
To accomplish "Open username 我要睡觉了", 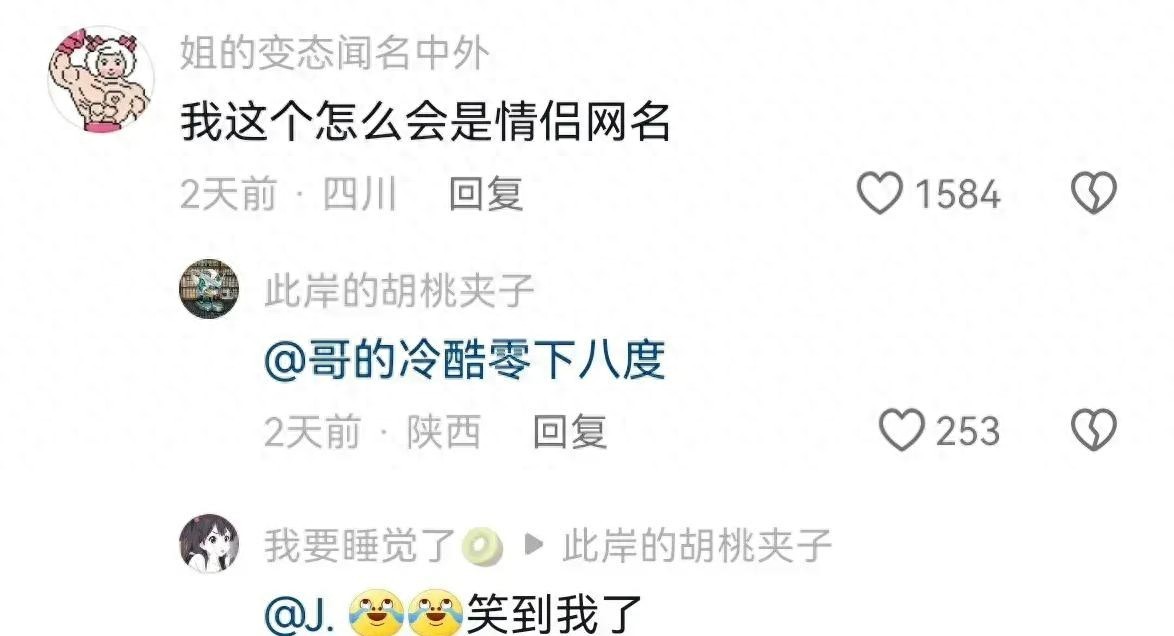I will tap(359, 545).
